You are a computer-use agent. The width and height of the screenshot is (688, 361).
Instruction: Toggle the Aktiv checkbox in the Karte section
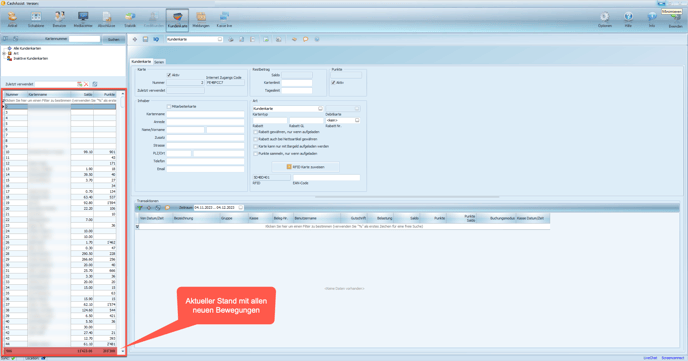click(x=169, y=75)
